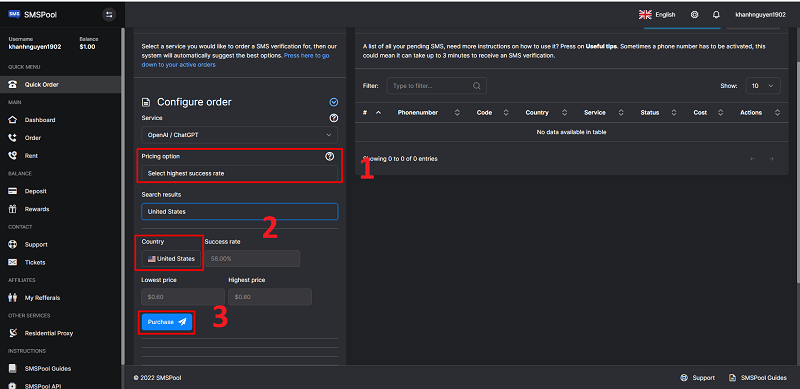The height and width of the screenshot is (389, 800).
Task: Click the Residential Proxy sidebar icon
Action: click(x=13, y=333)
